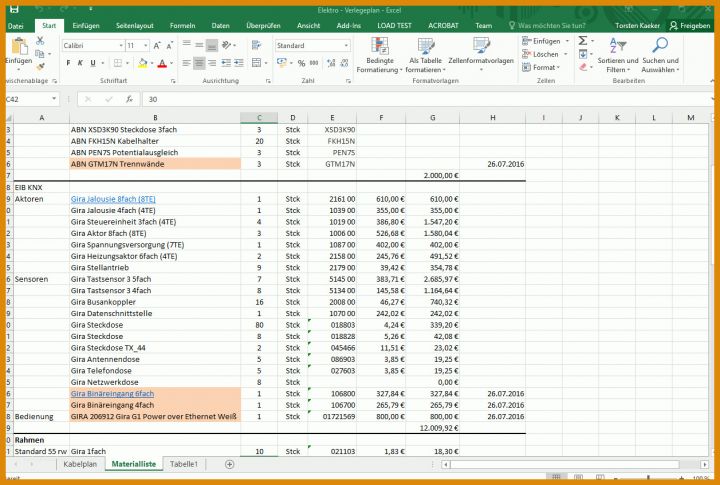This screenshot has width=720, height=485.
Task: Open the font color dropdown arrow
Action: [171, 63]
